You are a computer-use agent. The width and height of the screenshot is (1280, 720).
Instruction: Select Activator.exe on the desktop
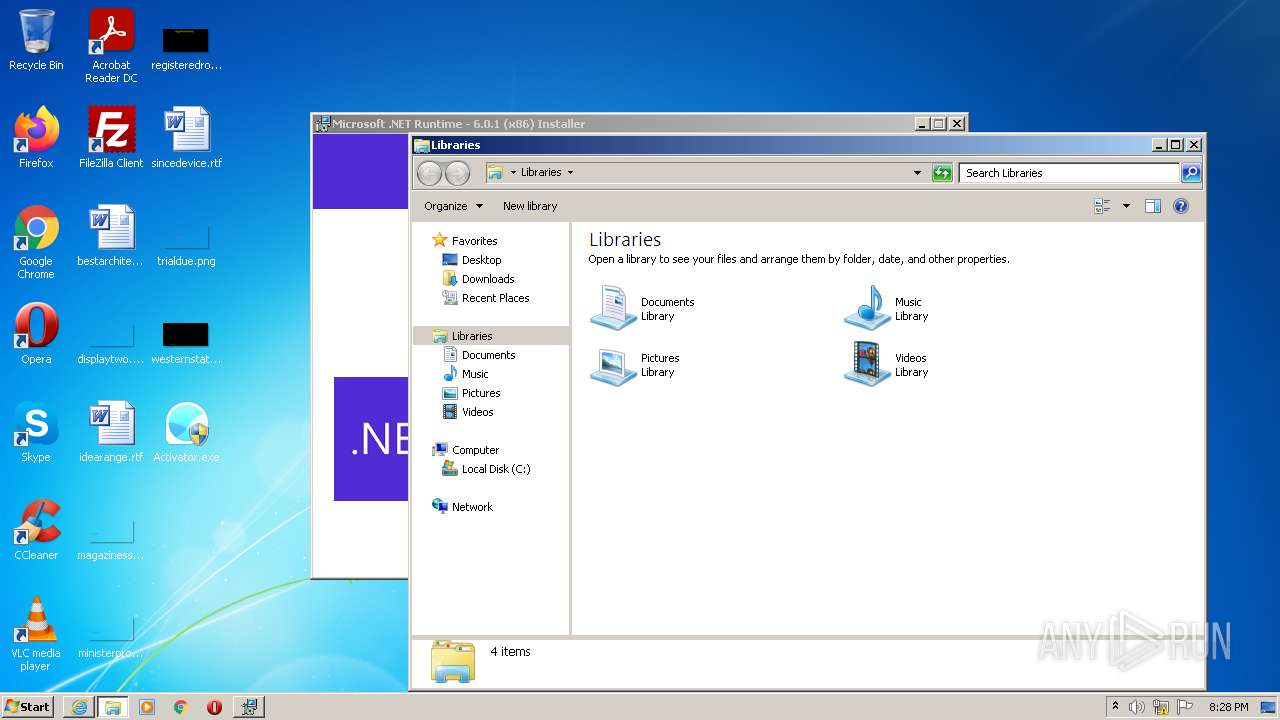186,432
